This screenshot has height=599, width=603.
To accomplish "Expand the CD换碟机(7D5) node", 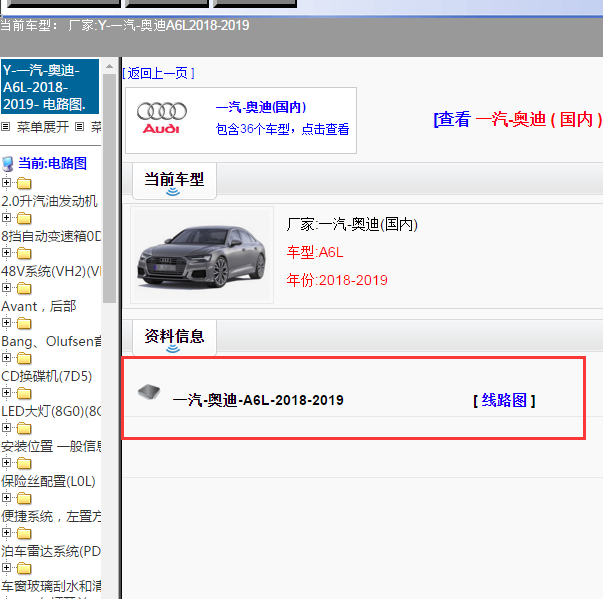I will click(x=6, y=358).
